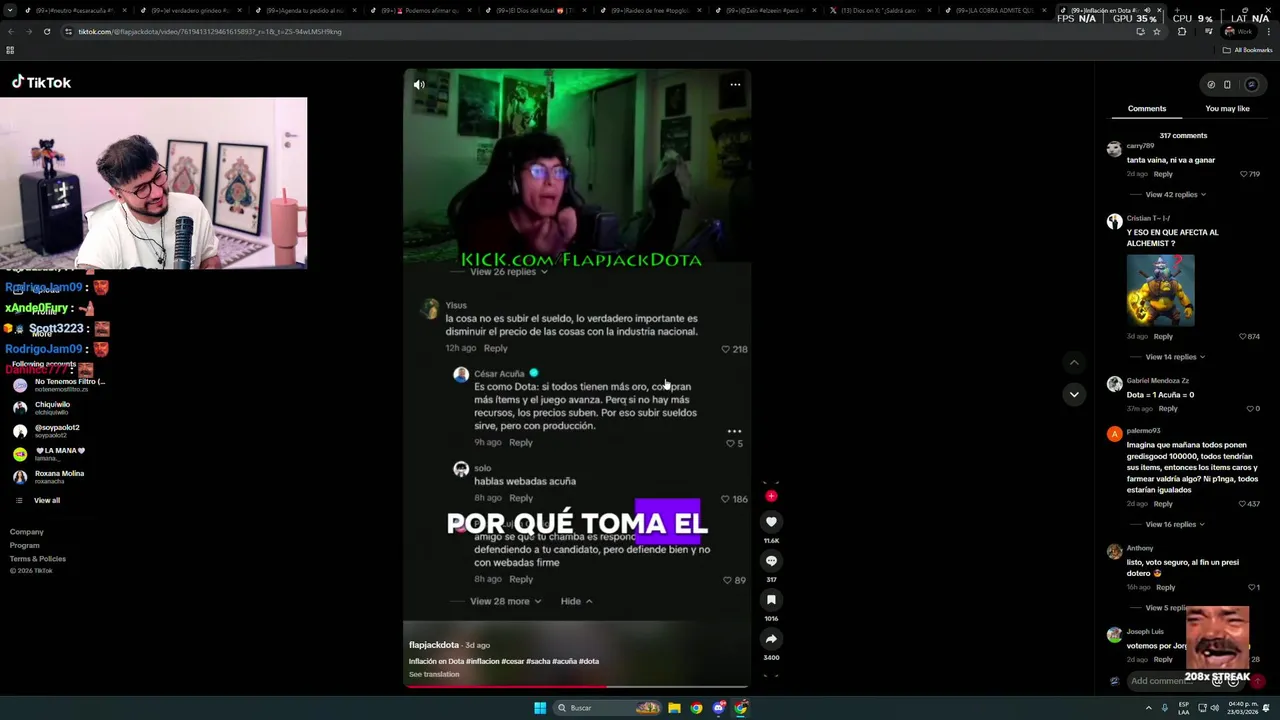
Task: Like the video with heart icon
Action: [771, 522]
